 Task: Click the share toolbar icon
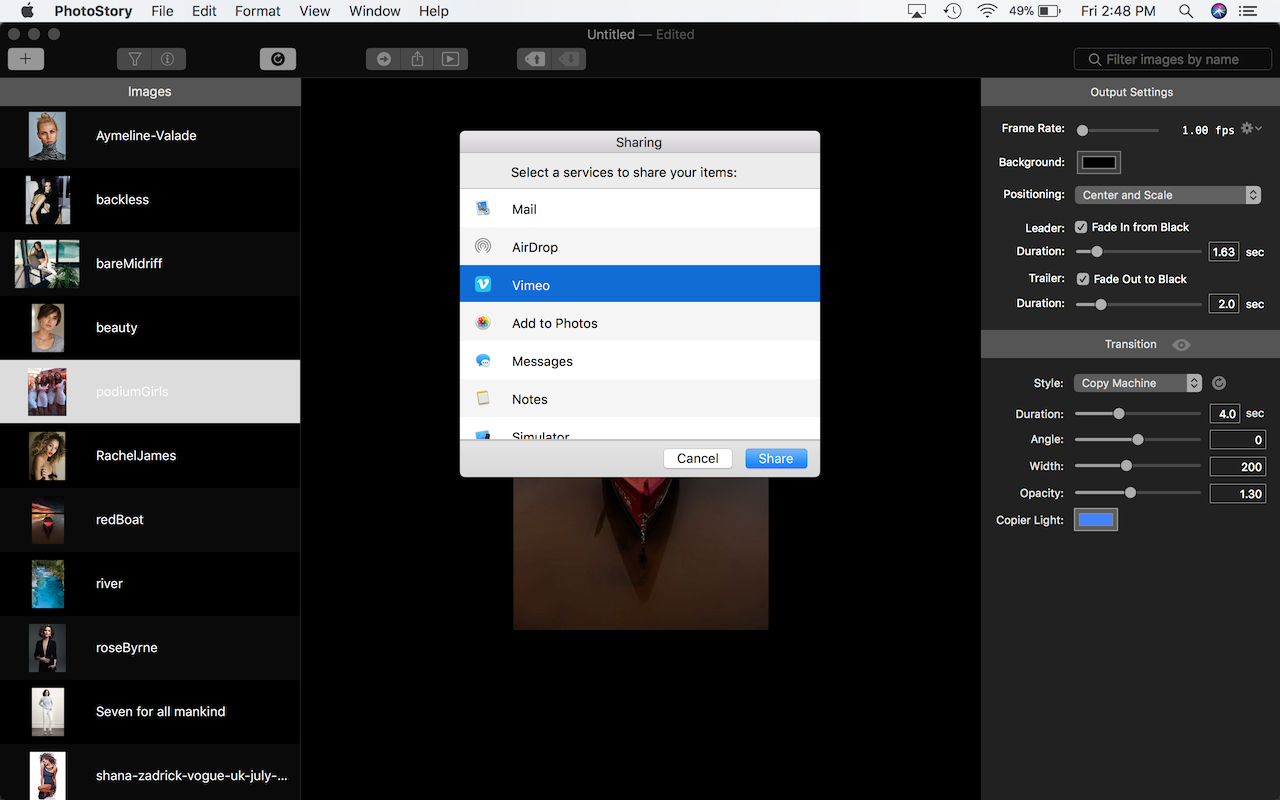[417, 59]
